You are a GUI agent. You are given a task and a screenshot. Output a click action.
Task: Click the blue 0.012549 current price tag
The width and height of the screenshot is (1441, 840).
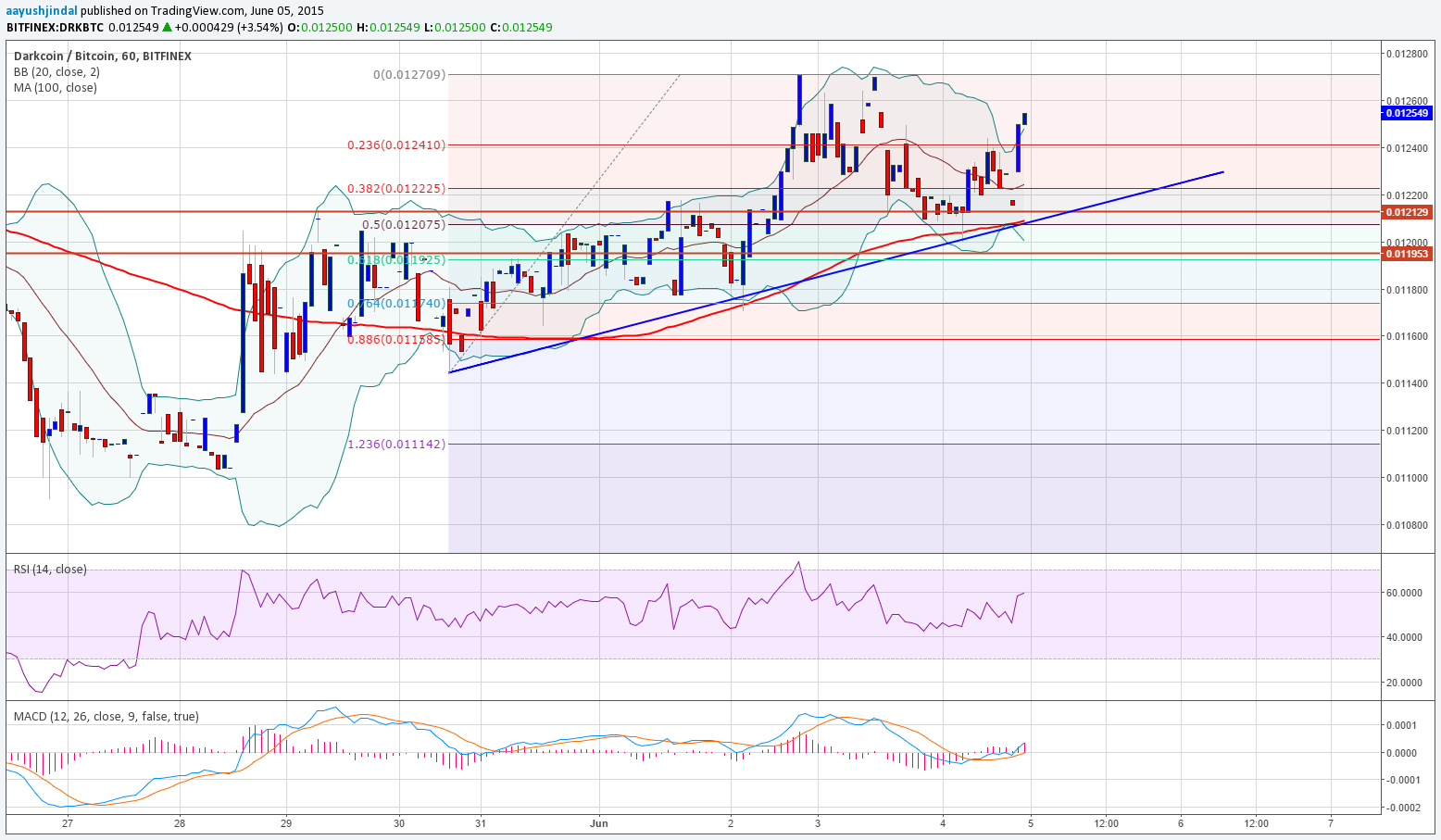point(1408,113)
